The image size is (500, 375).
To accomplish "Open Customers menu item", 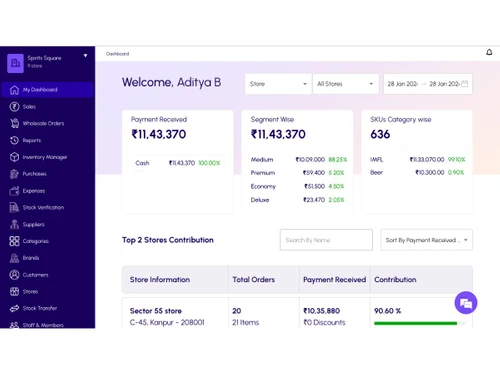I will click(47, 275).
